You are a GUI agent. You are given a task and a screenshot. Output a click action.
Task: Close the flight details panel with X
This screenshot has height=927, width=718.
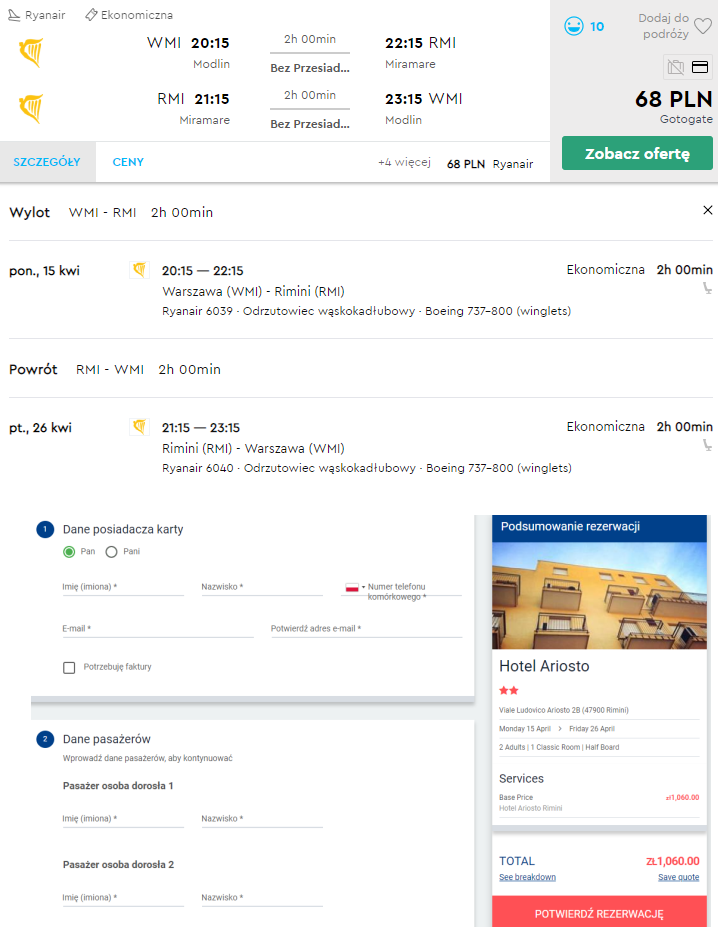(x=708, y=211)
